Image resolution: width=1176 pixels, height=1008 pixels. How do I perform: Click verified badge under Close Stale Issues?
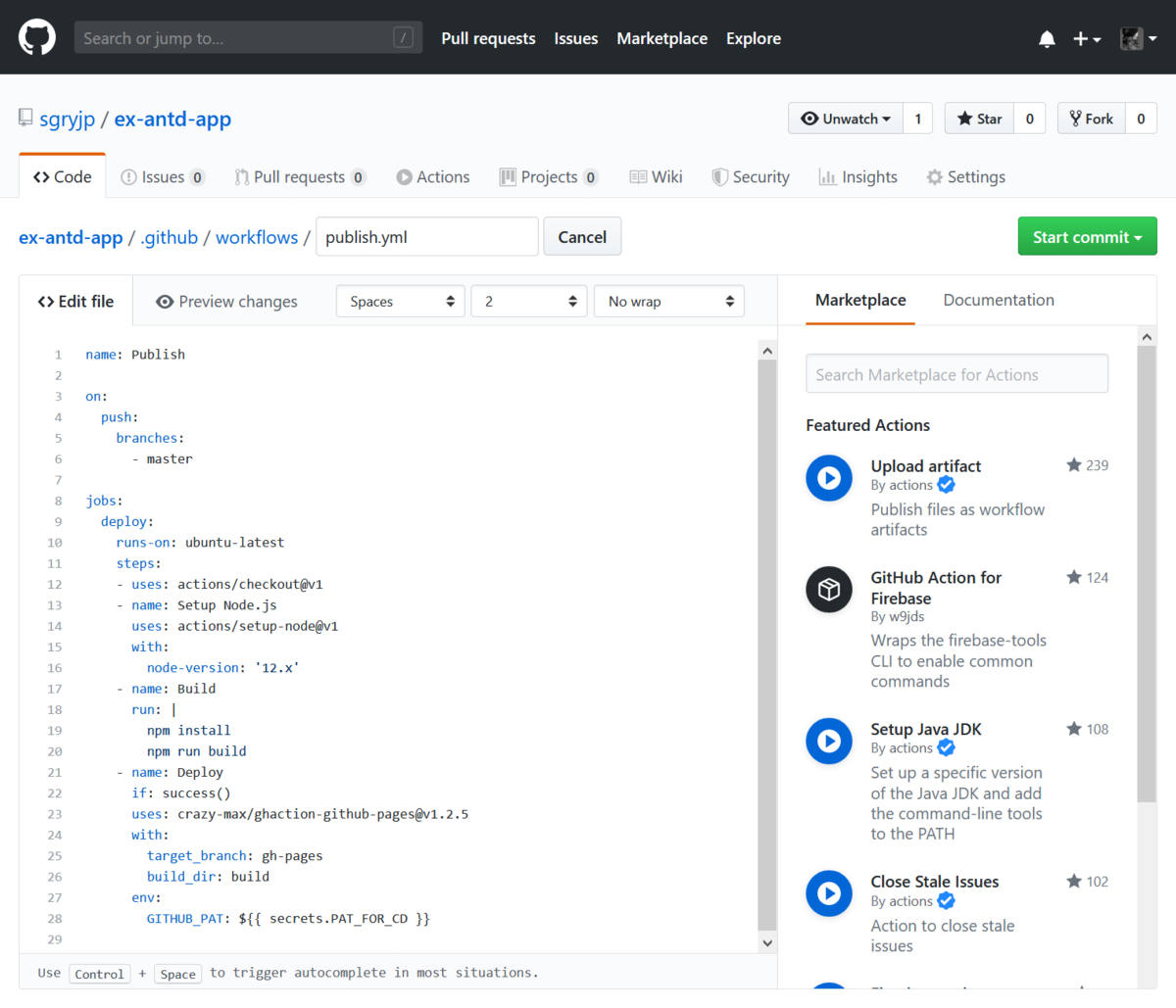[x=946, y=901]
